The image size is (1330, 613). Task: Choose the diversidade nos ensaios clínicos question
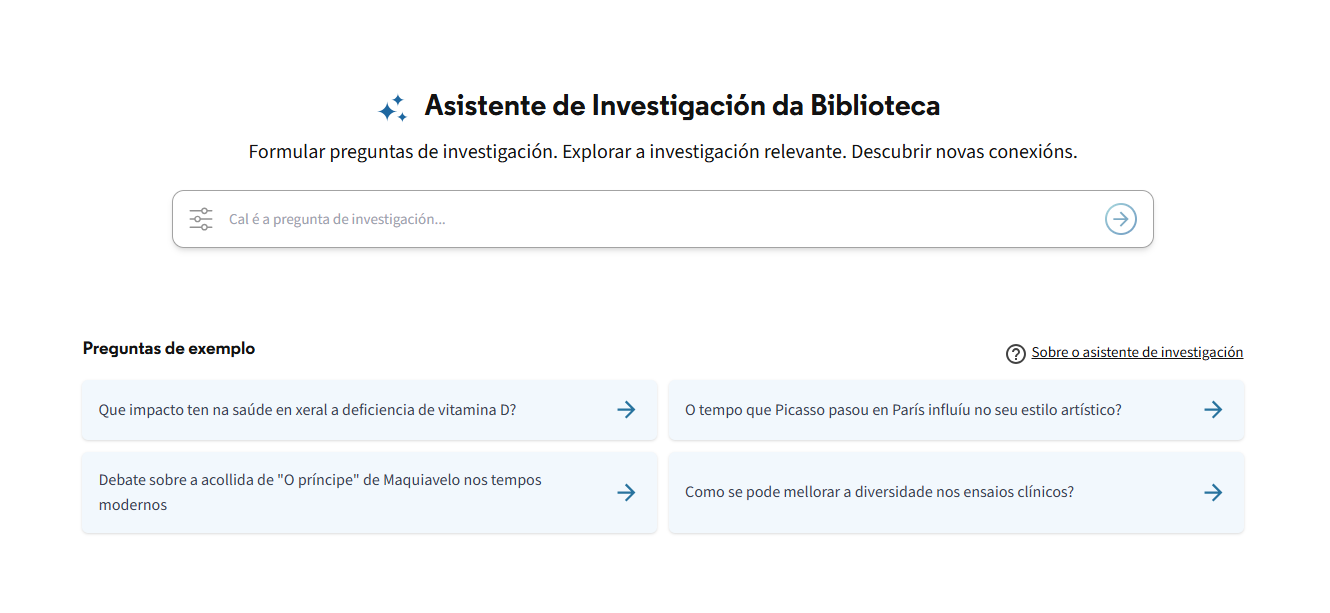pyautogui.click(x=879, y=492)
